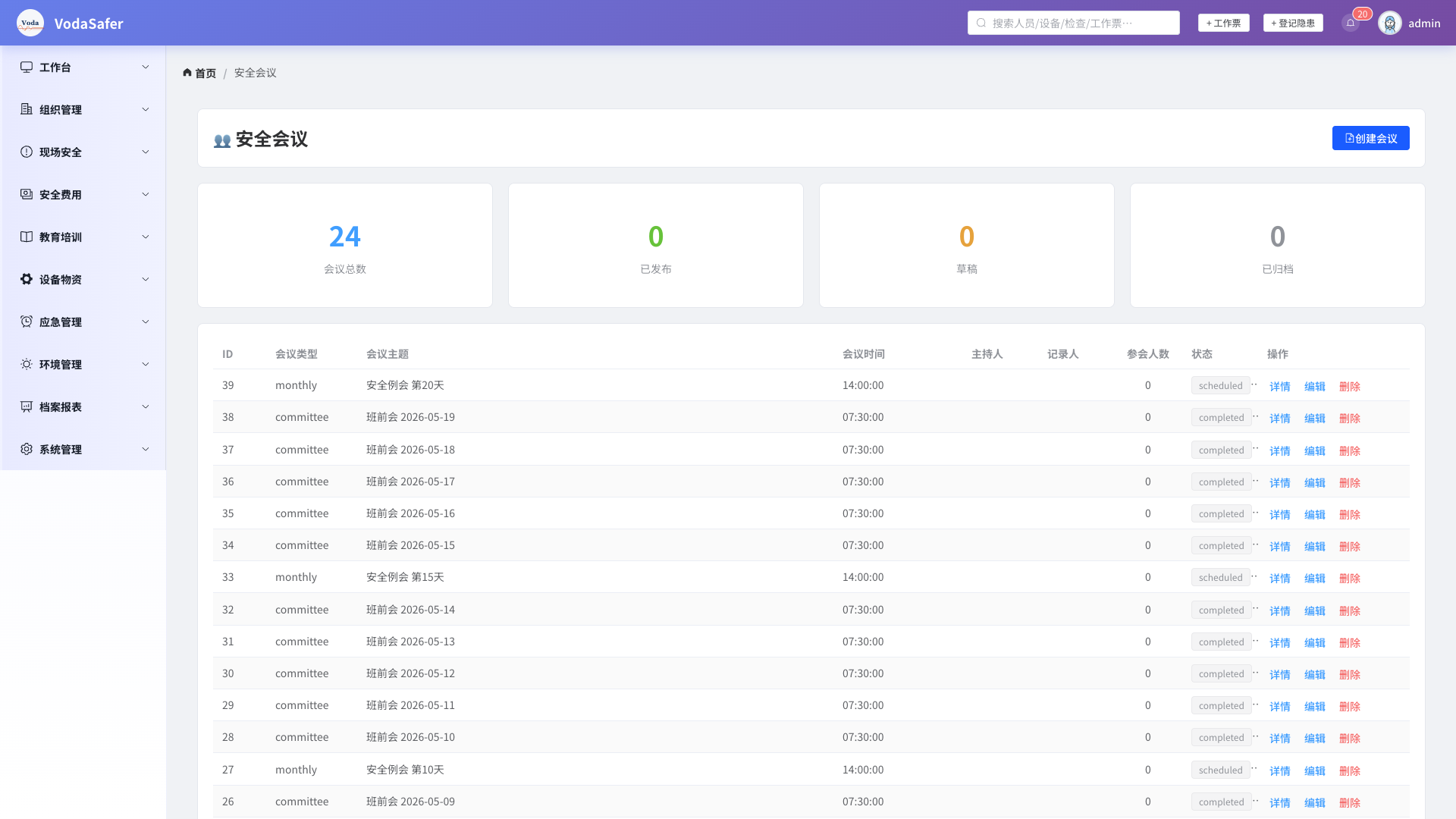Edit meeting ID 27 安全例会 第10天
This screenshot has width=1456, height=819.
tap(1315, 770)
